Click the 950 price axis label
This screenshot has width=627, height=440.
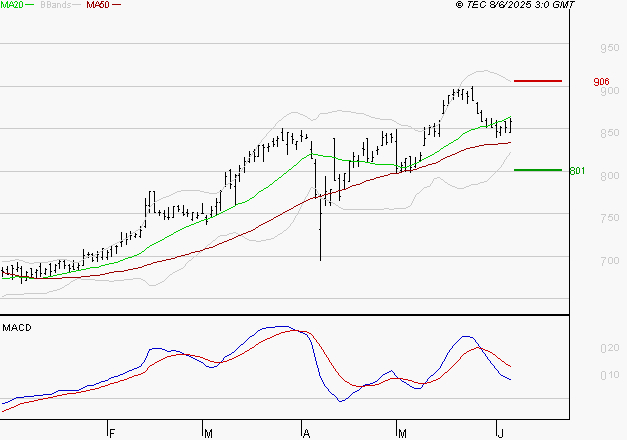[609, 48]
